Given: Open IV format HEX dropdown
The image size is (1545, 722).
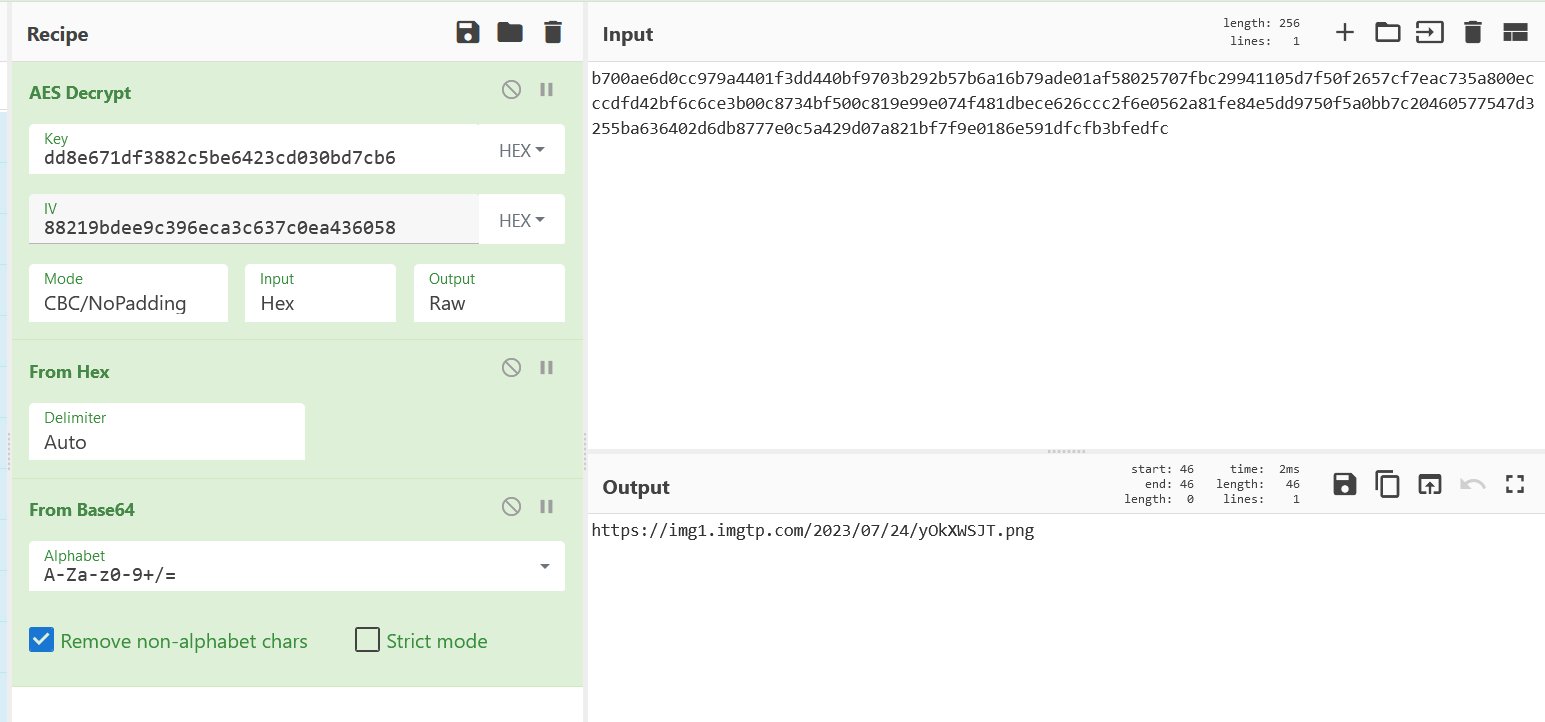Looking at the screenshot, I should 521,220.
